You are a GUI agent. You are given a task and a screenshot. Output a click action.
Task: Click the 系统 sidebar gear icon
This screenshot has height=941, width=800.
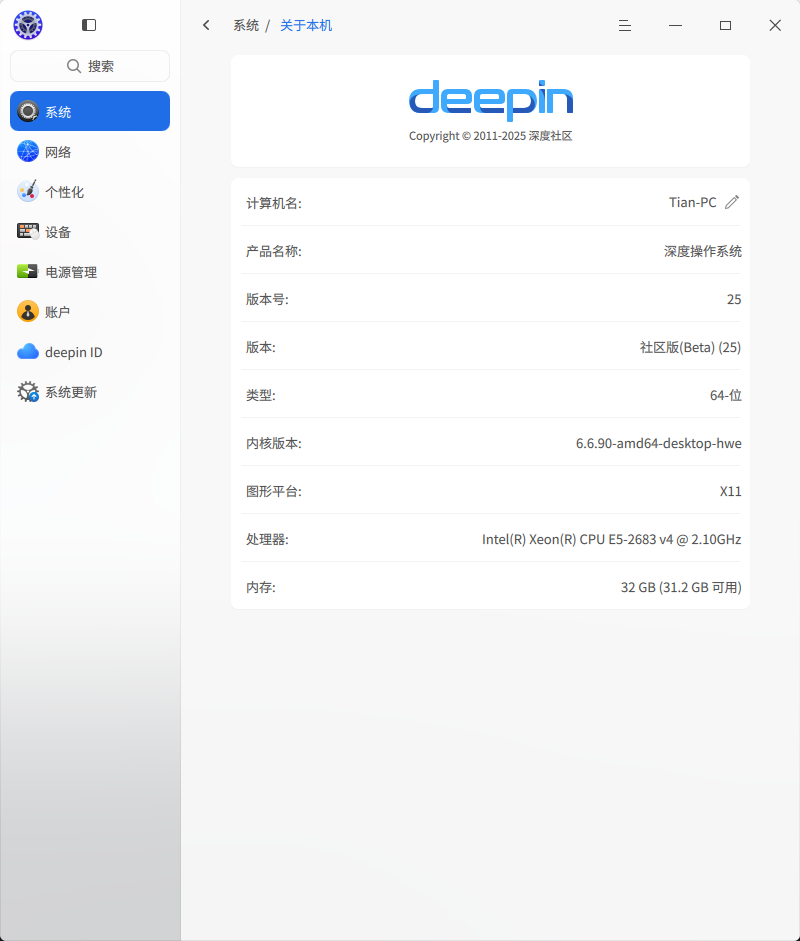(28, 111)
